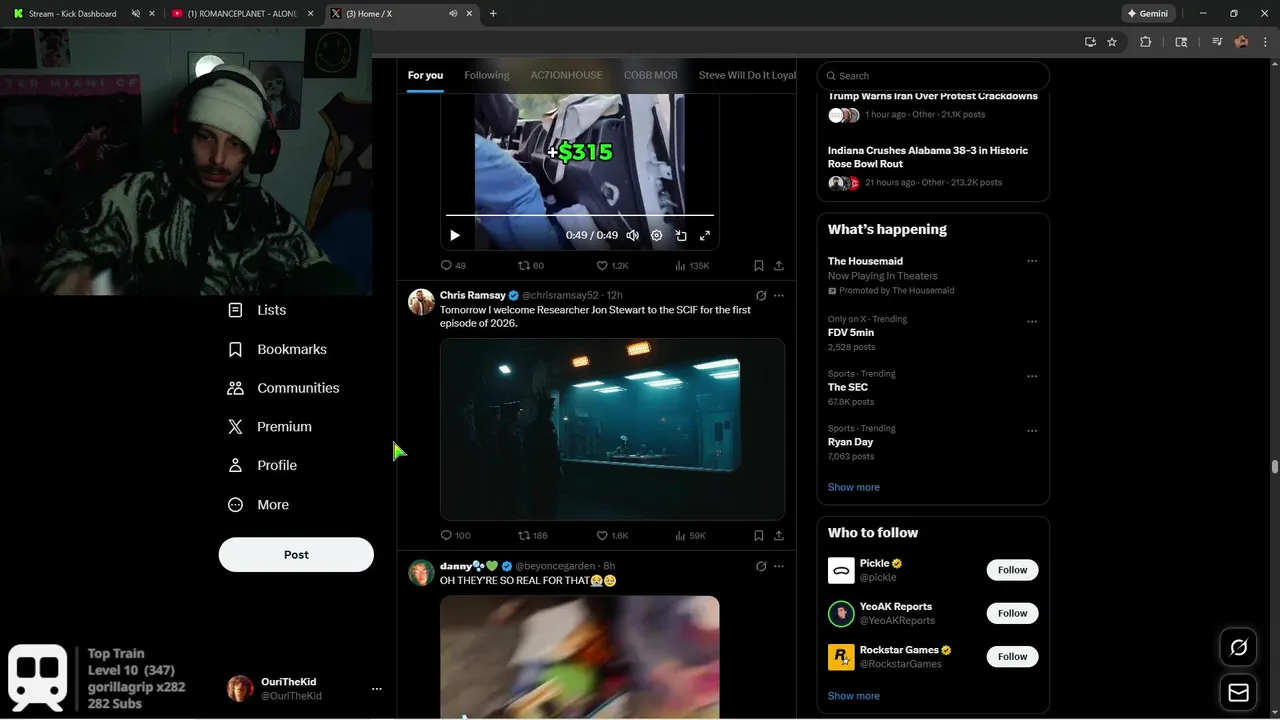
Task: Share the $315 video post
Action: pyautogui.click(x=779, y=266)
